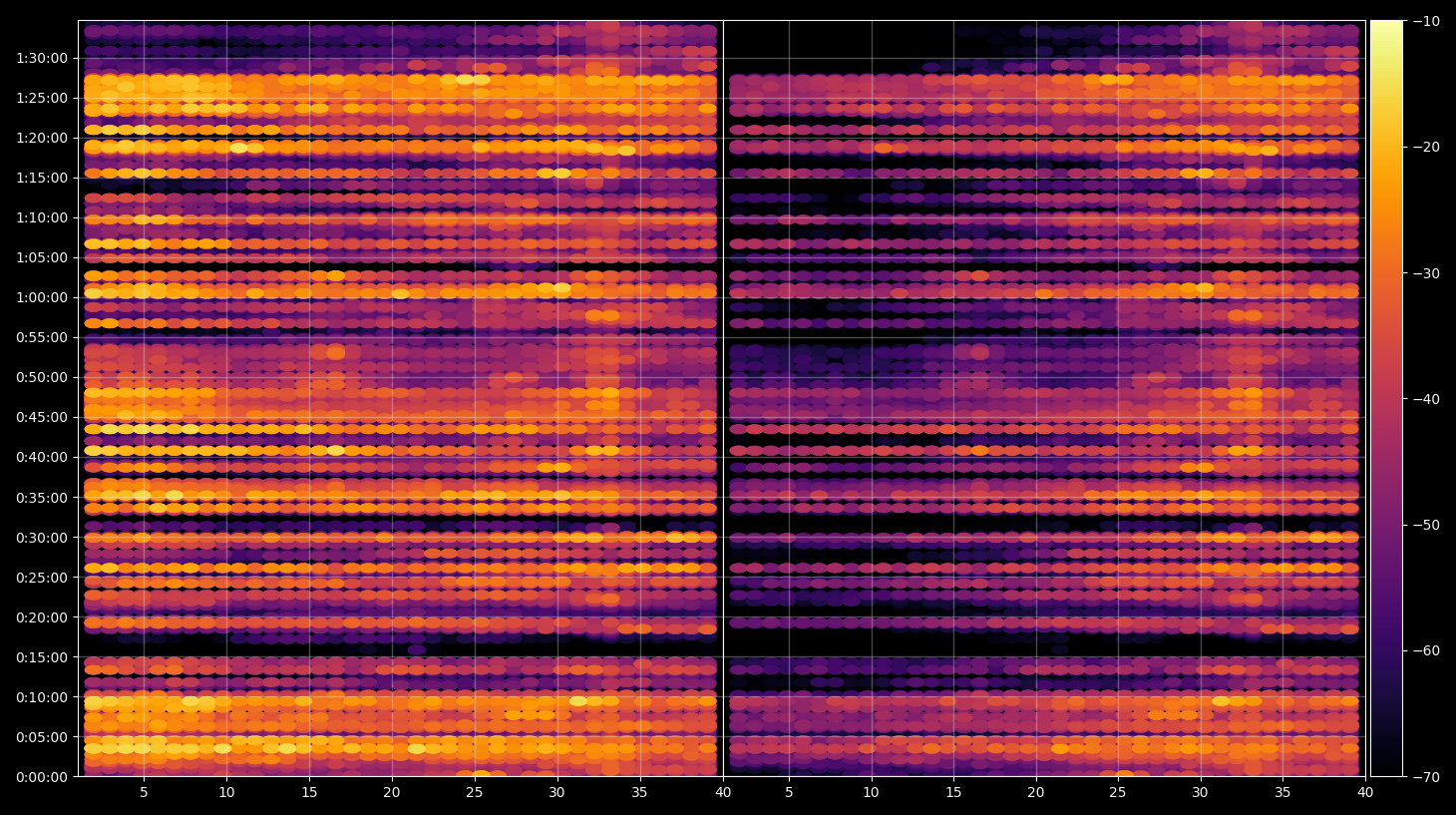
Task: Pick x-axis tick 20 under the left heatmap
Action: (392, 793)
